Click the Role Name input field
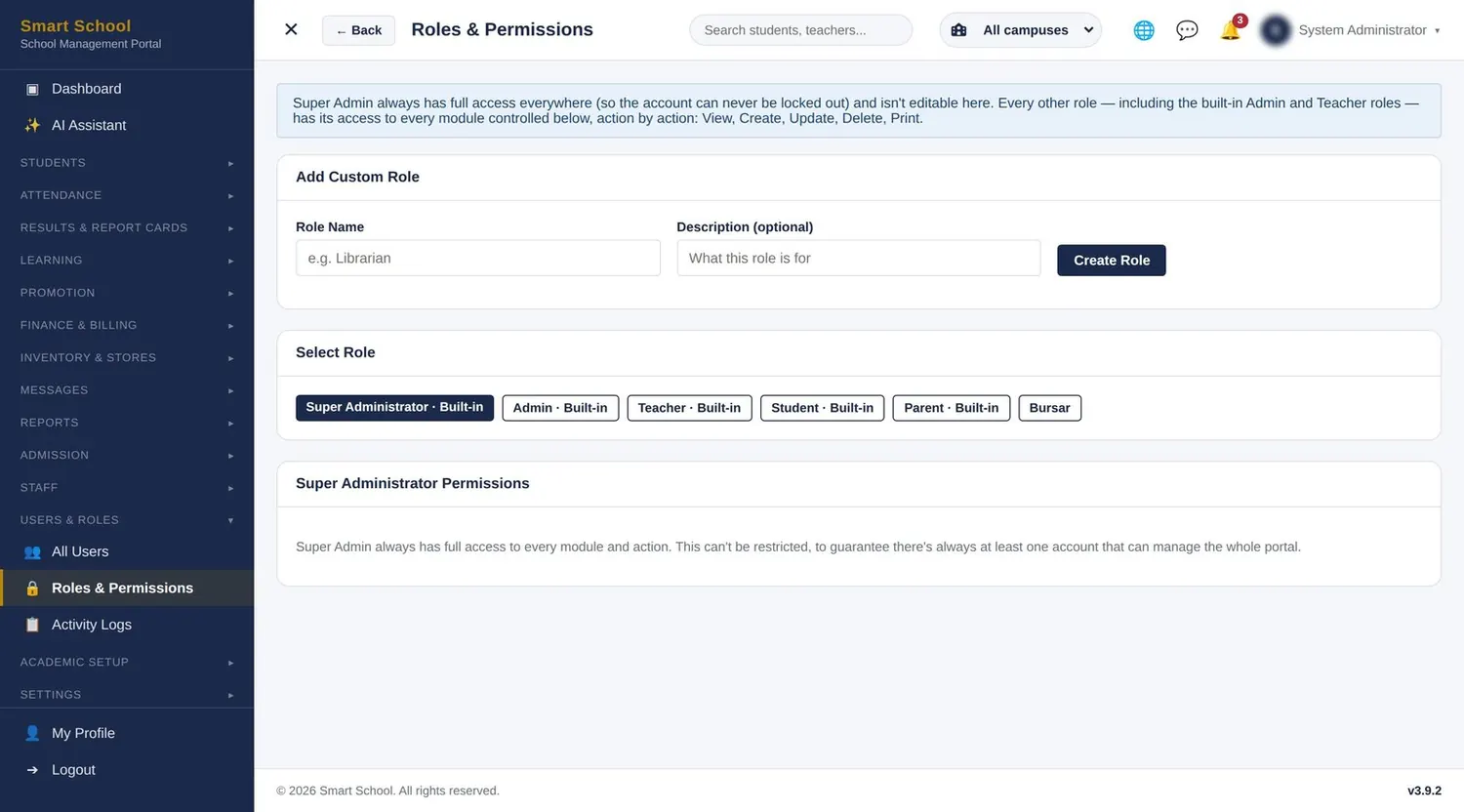 (478, 258)
